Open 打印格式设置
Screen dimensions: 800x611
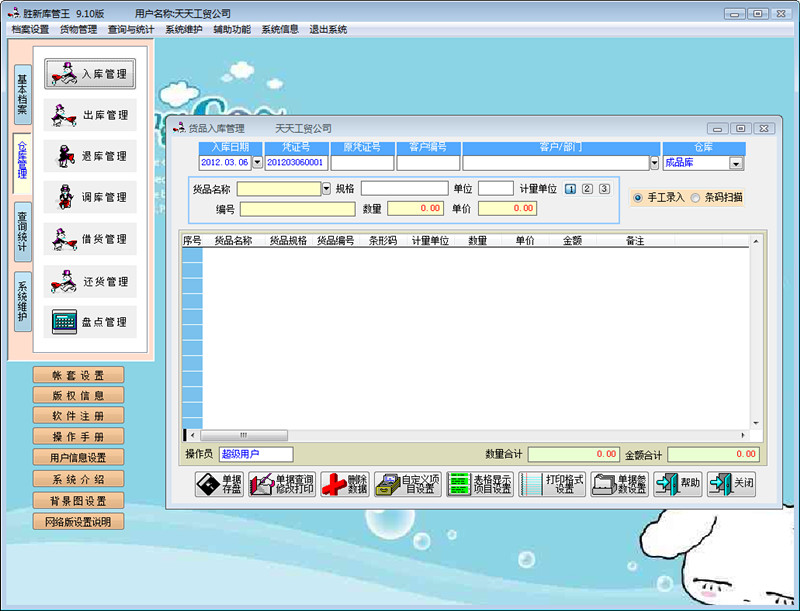click(553, 484)
